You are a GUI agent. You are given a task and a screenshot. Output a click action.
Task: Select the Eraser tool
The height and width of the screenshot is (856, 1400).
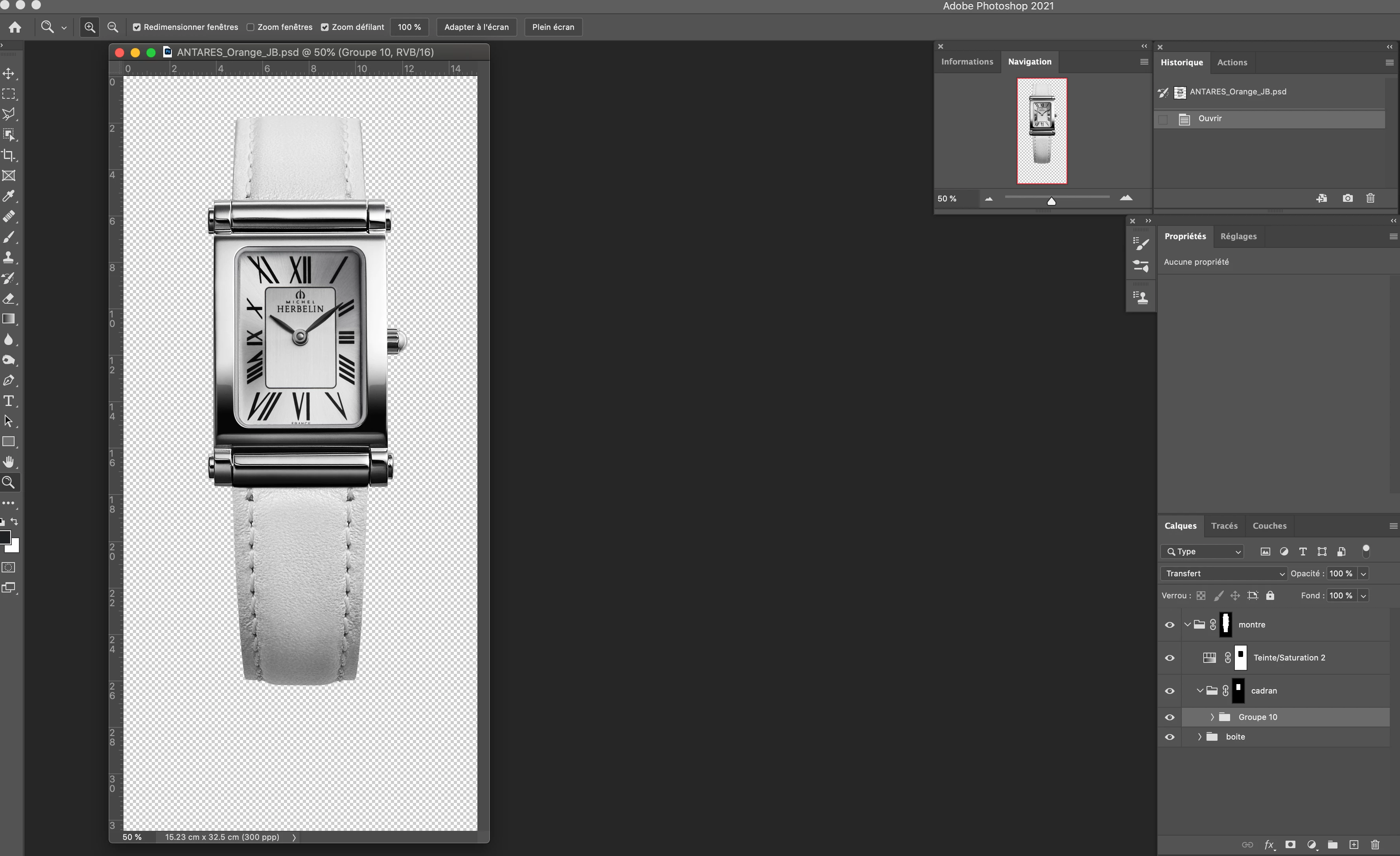(x=9, y=299)
